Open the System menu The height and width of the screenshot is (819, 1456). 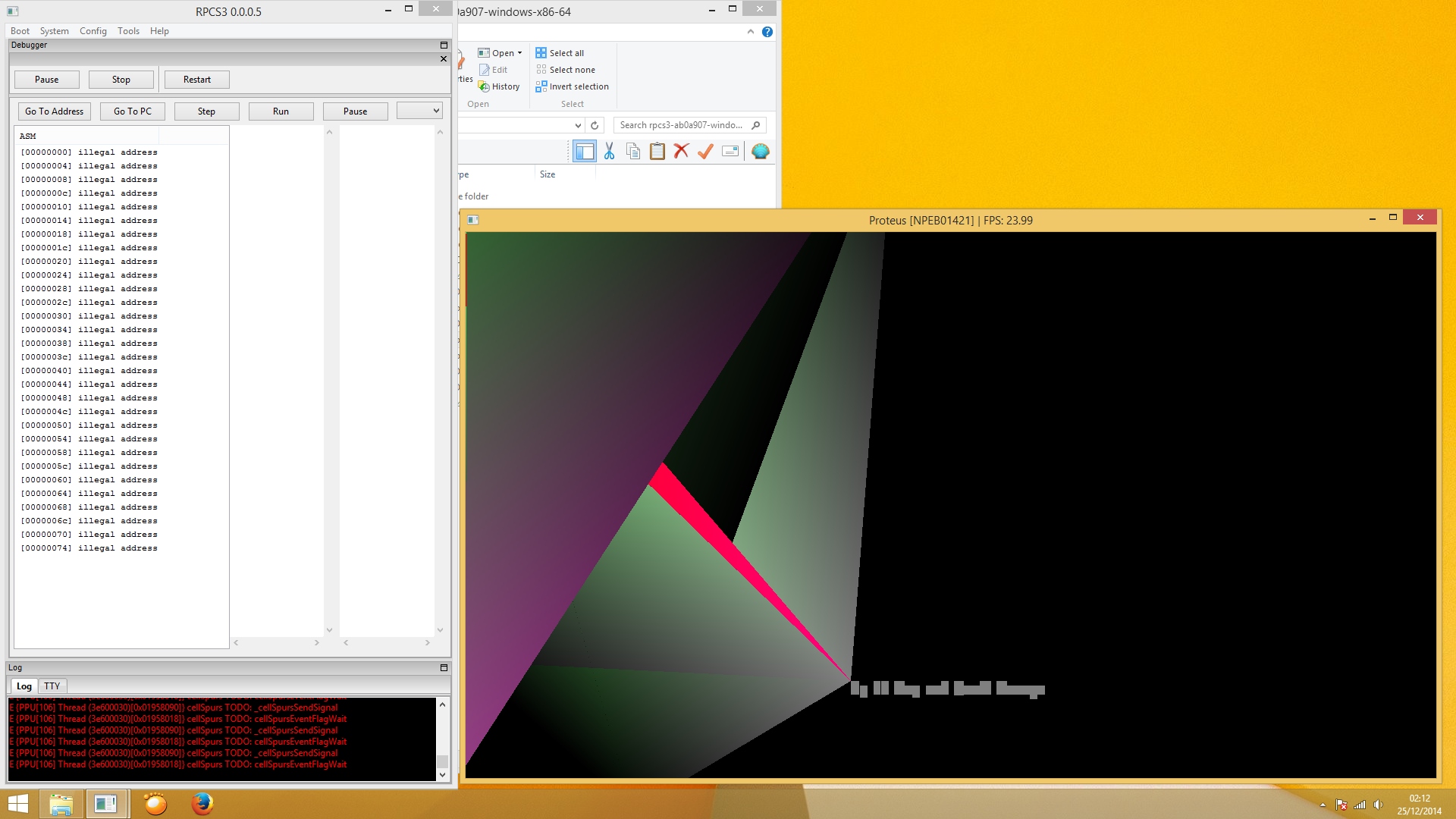pos(54,31)
